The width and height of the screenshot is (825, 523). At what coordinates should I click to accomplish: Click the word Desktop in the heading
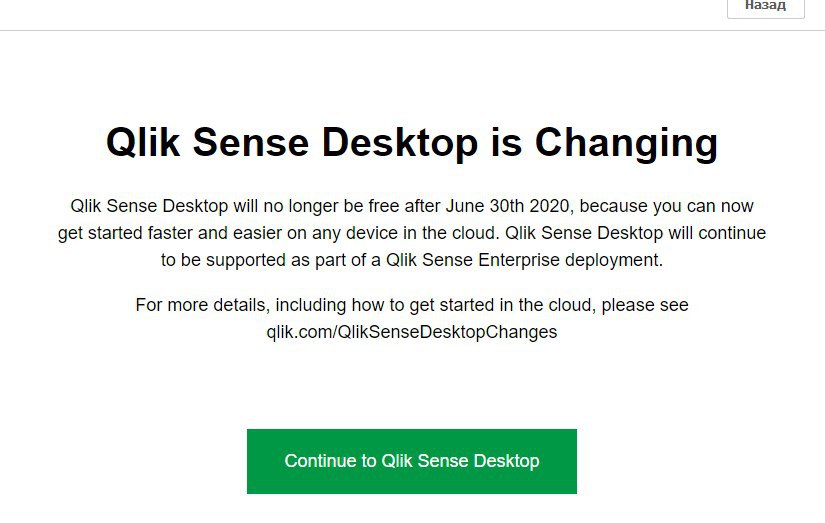[403, 143]
